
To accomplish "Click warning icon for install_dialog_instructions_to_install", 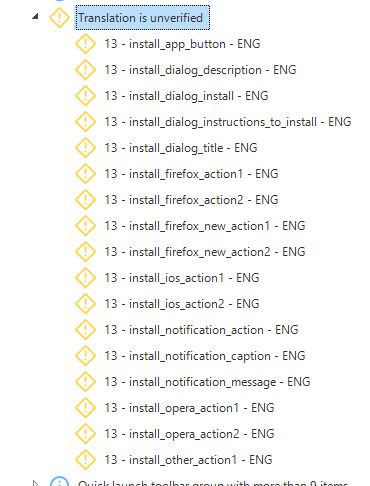I will click(x=85, y=122).
